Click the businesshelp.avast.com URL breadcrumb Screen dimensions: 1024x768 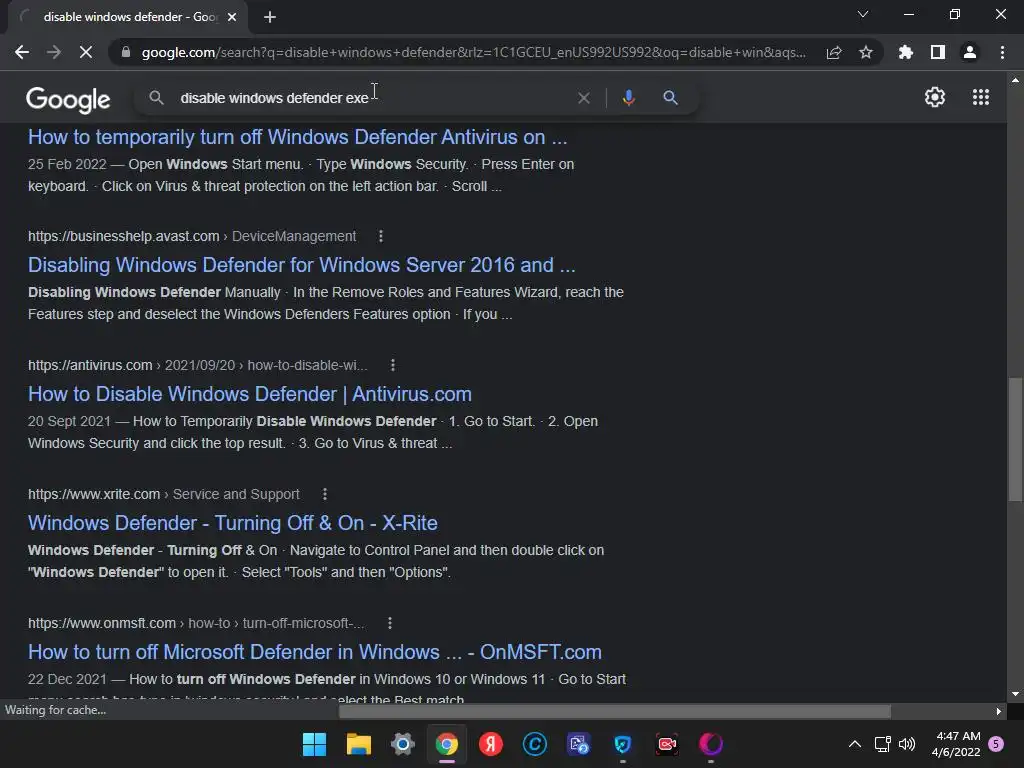[192, 236]
